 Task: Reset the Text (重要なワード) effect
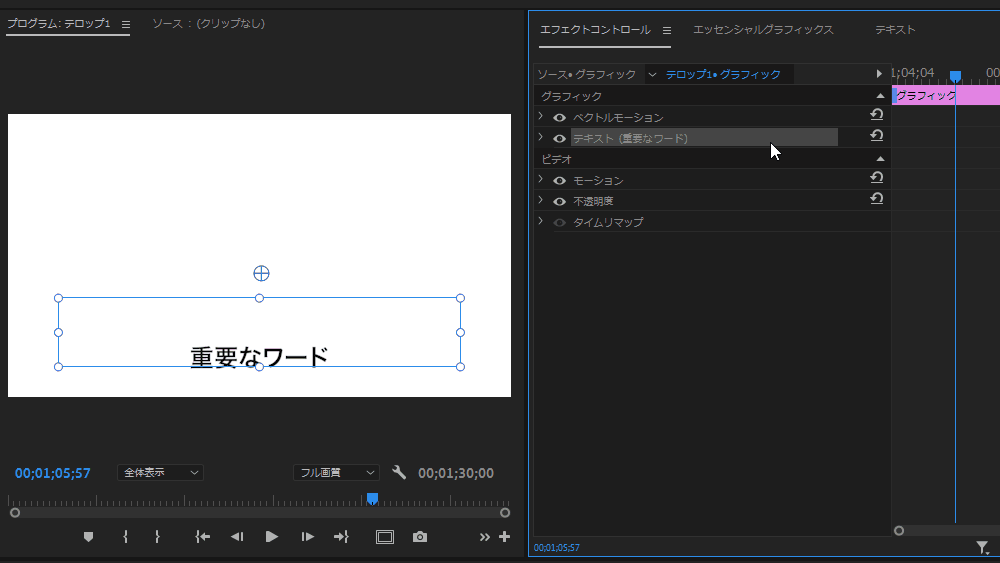tap(877, 135)
